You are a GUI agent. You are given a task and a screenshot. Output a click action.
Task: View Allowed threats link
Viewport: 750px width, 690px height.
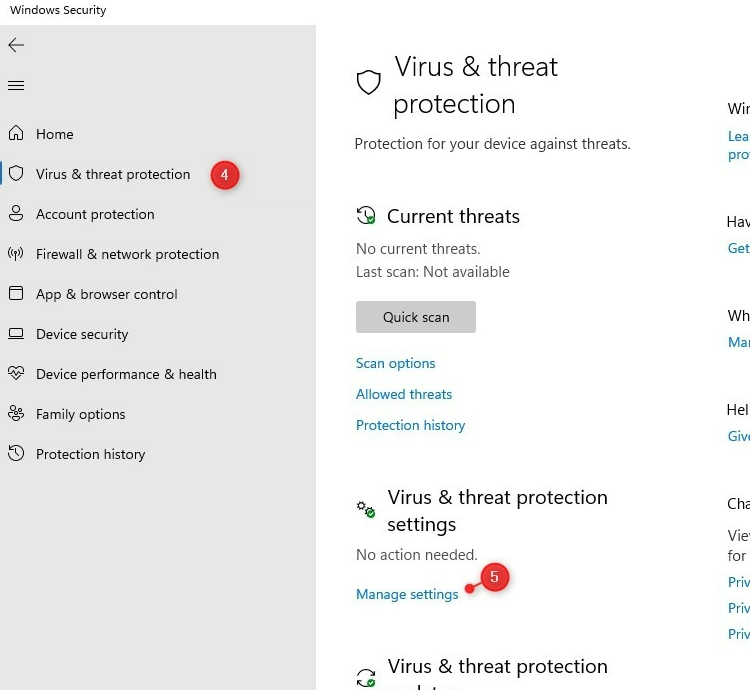(404, 394)
